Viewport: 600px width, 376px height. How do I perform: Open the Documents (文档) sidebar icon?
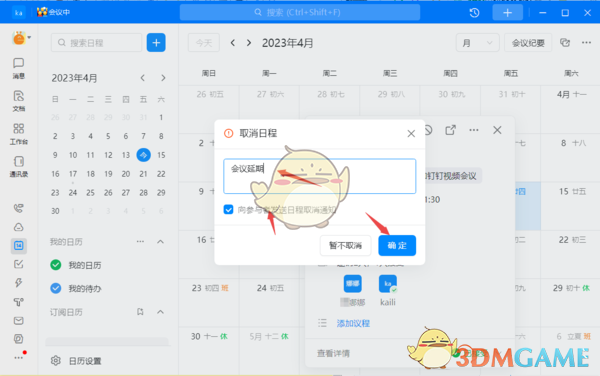[18, 101]
